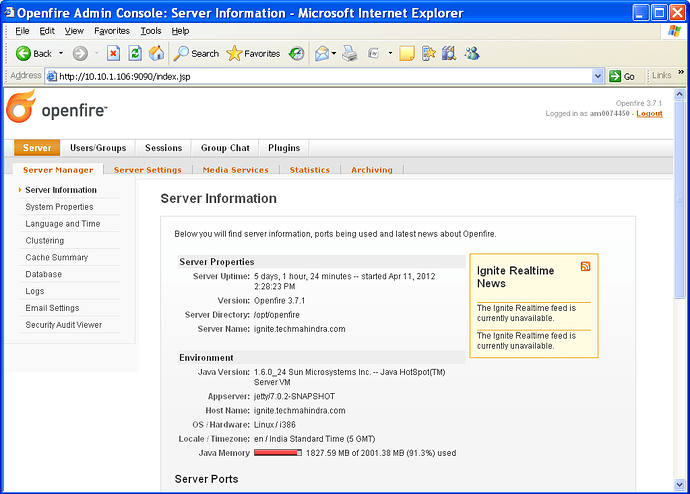
Task: Click into the address URL field
Action: (324, 76)
